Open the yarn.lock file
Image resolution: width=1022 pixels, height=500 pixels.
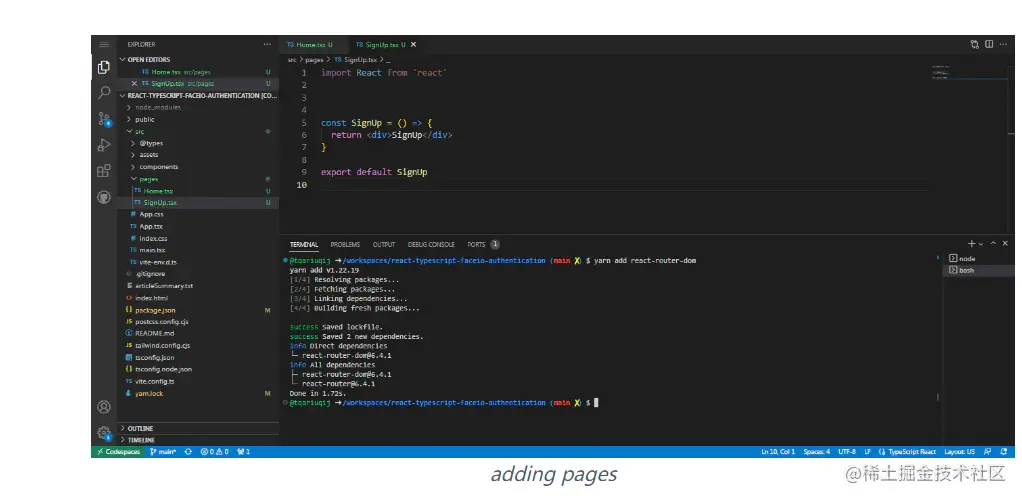coord(198,393)
